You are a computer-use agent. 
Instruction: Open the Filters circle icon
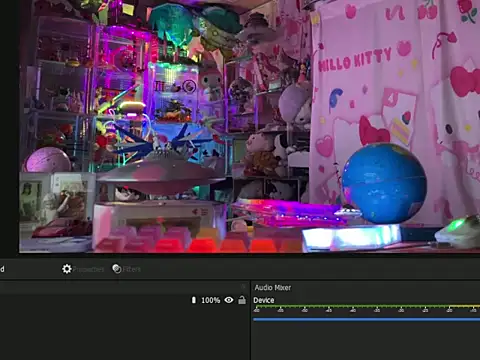[117, 269]
